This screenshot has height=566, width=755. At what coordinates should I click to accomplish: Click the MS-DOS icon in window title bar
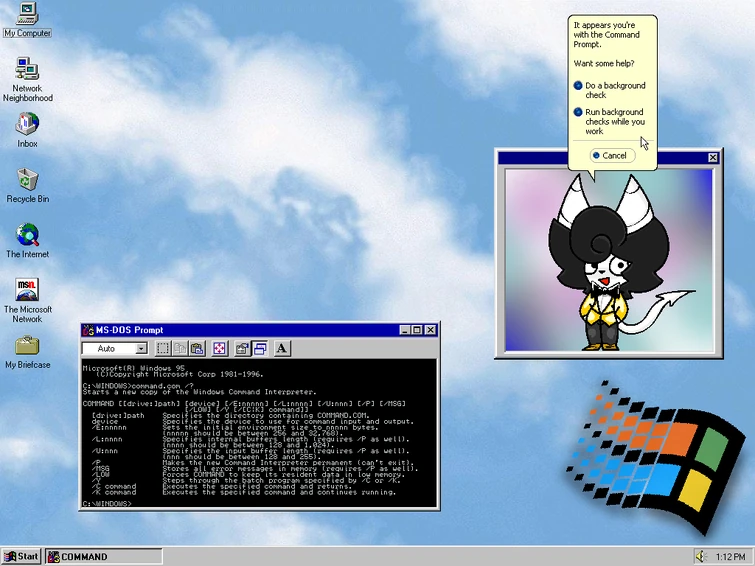88,330
